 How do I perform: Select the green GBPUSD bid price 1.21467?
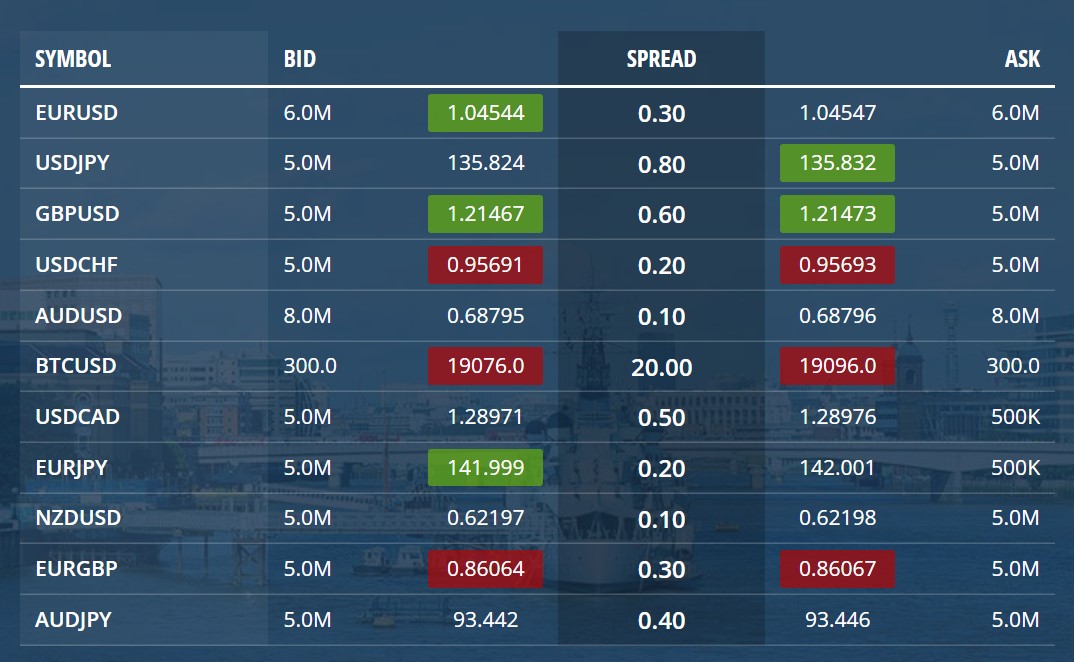tap(485, 214)
